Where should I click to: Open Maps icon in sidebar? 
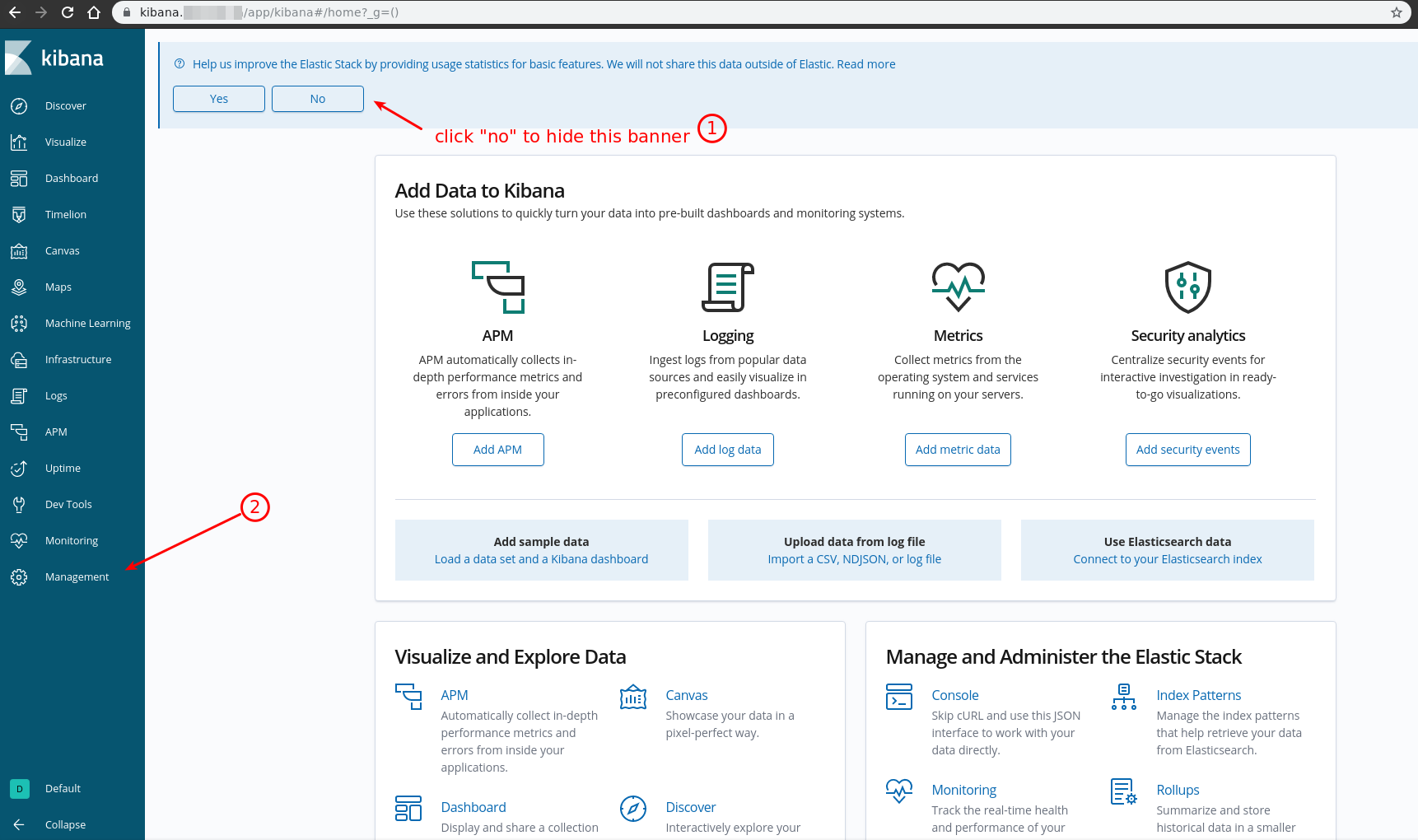[x=19, y=287]
